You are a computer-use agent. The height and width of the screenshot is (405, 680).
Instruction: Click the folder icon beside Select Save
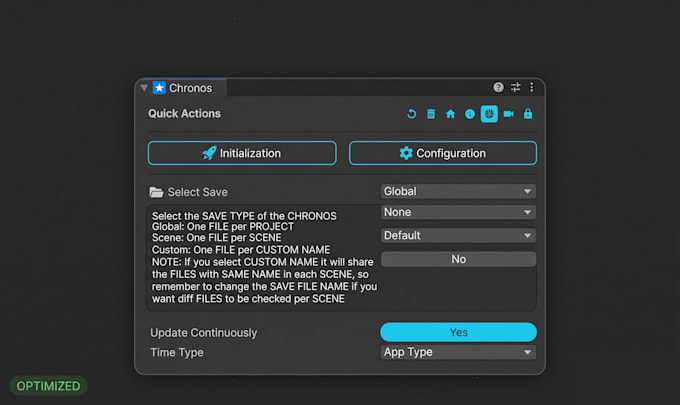[x=156, y=192]
